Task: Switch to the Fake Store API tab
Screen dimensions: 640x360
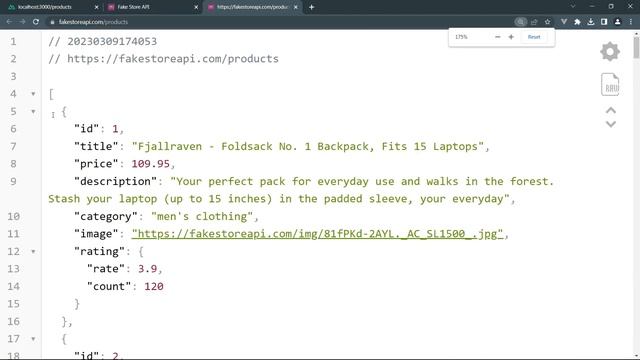Action: pyautogui.click(x=152, y=7)
